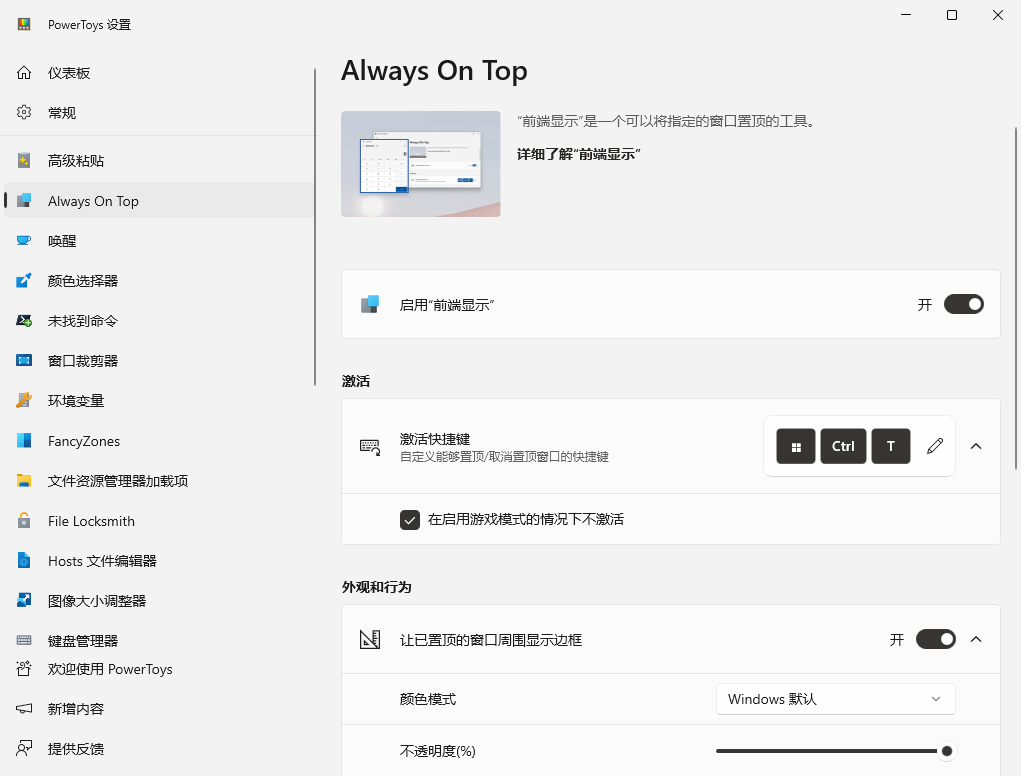Open the 颜色模式 dropdown
This screenshot has height=776, width=1021.
point(835,699)
